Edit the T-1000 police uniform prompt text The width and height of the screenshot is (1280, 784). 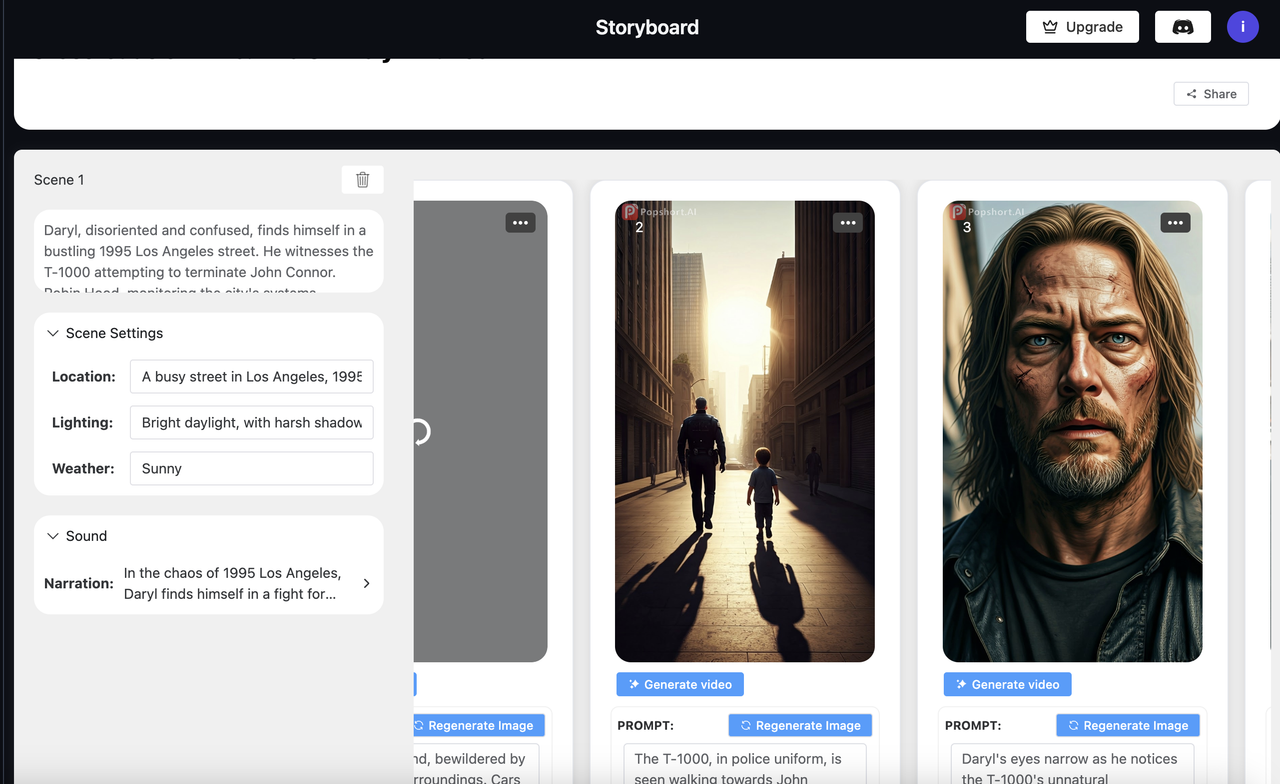pos(745,764)
